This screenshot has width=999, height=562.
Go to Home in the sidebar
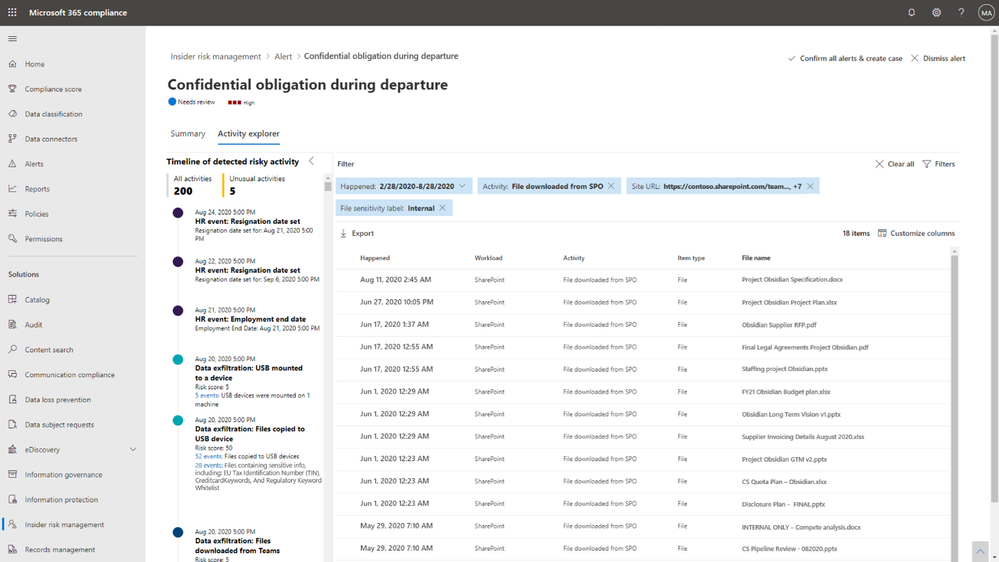tap(34, 64)
